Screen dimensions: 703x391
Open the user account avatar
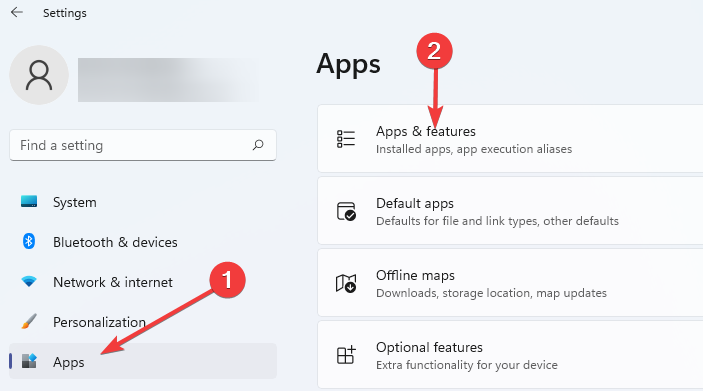coord(39,75)
